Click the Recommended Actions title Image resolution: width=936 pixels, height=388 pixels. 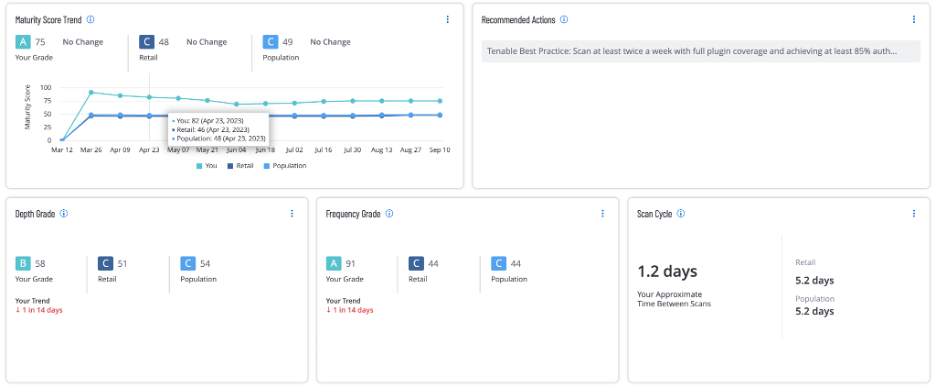[518, 20]
